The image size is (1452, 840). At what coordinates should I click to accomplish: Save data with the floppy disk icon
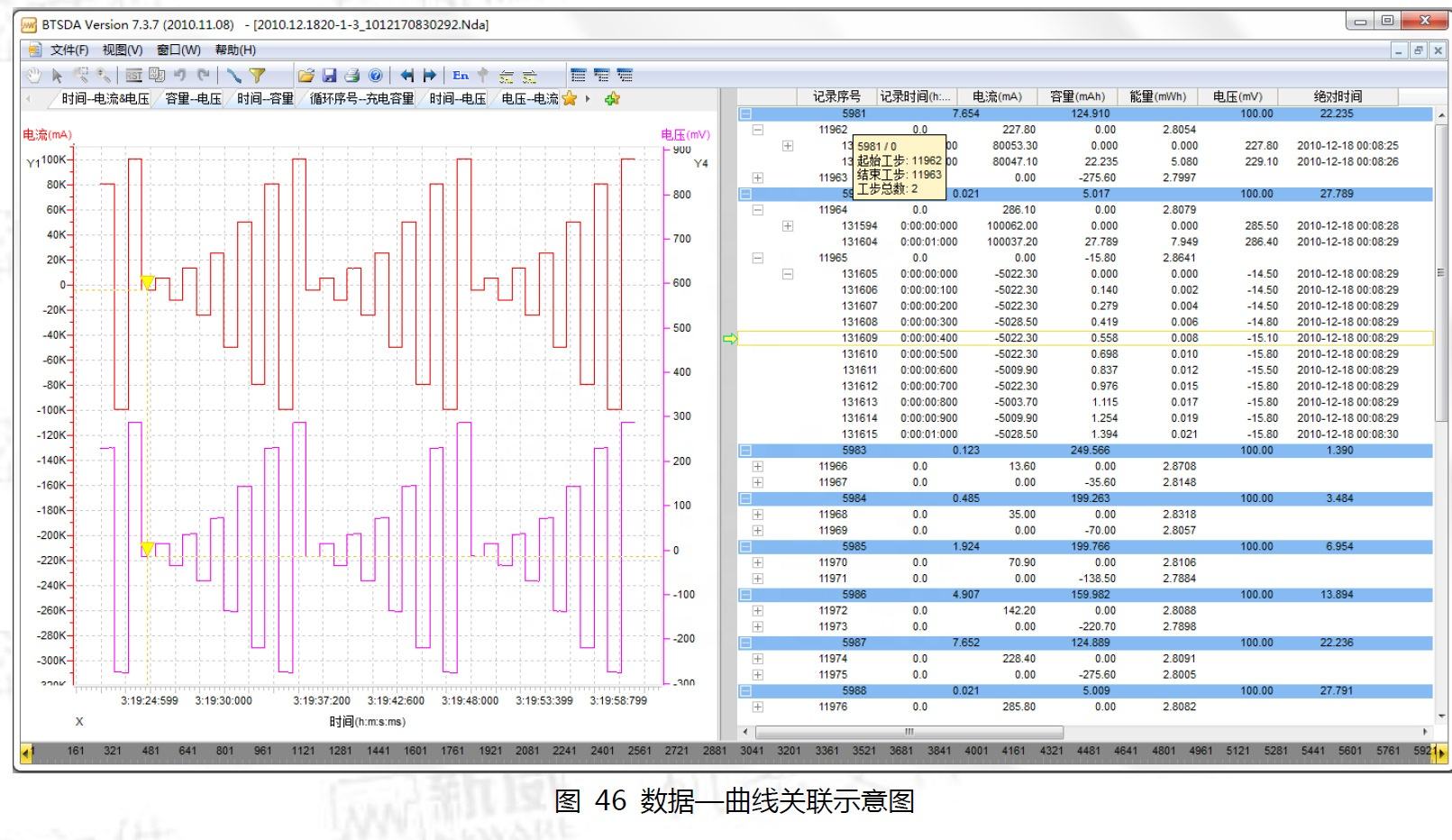[329, 76]
